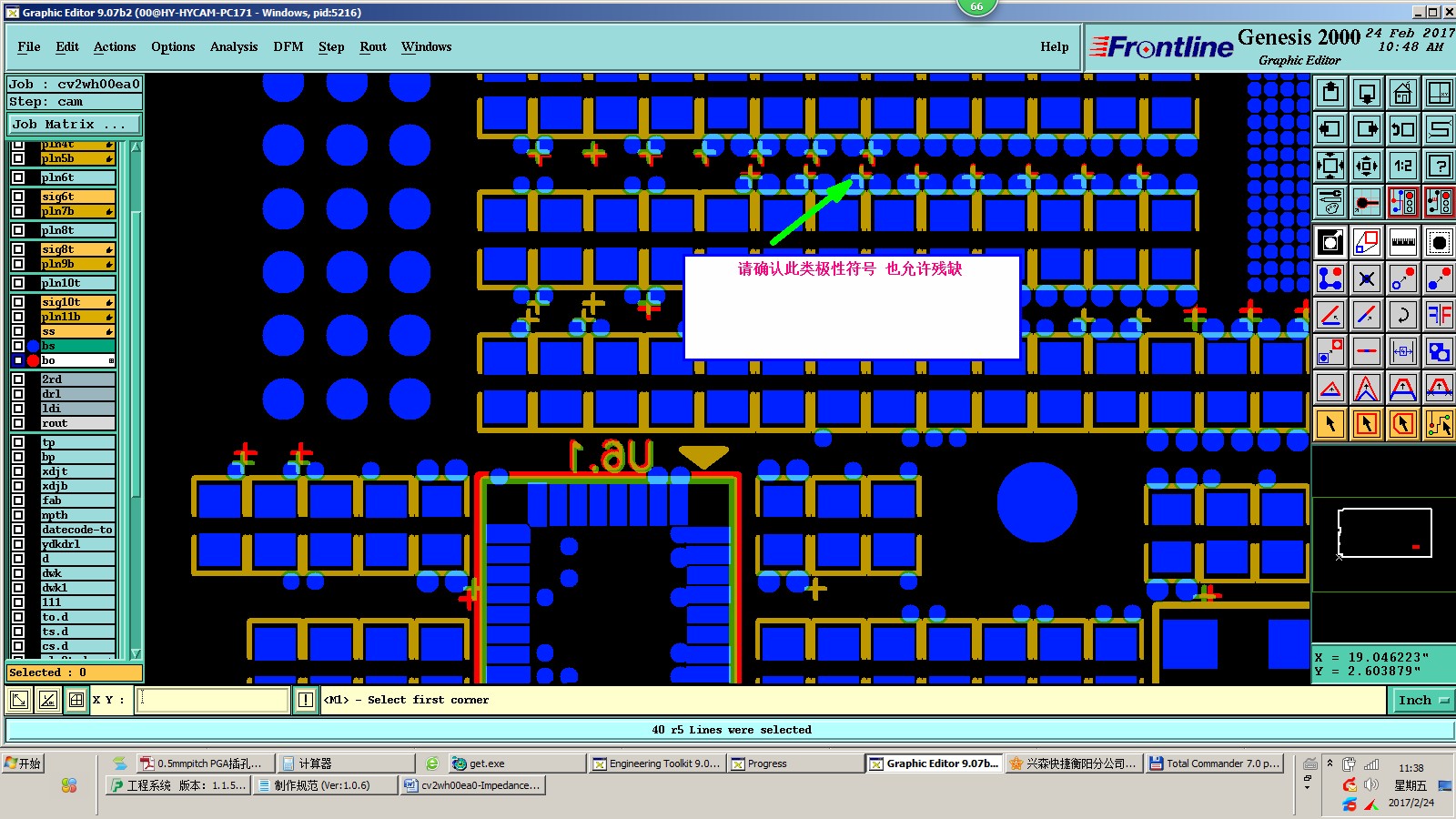Open the DFM menu
The width and height of the screenshot is (1456, 819).
pos(288,46)
